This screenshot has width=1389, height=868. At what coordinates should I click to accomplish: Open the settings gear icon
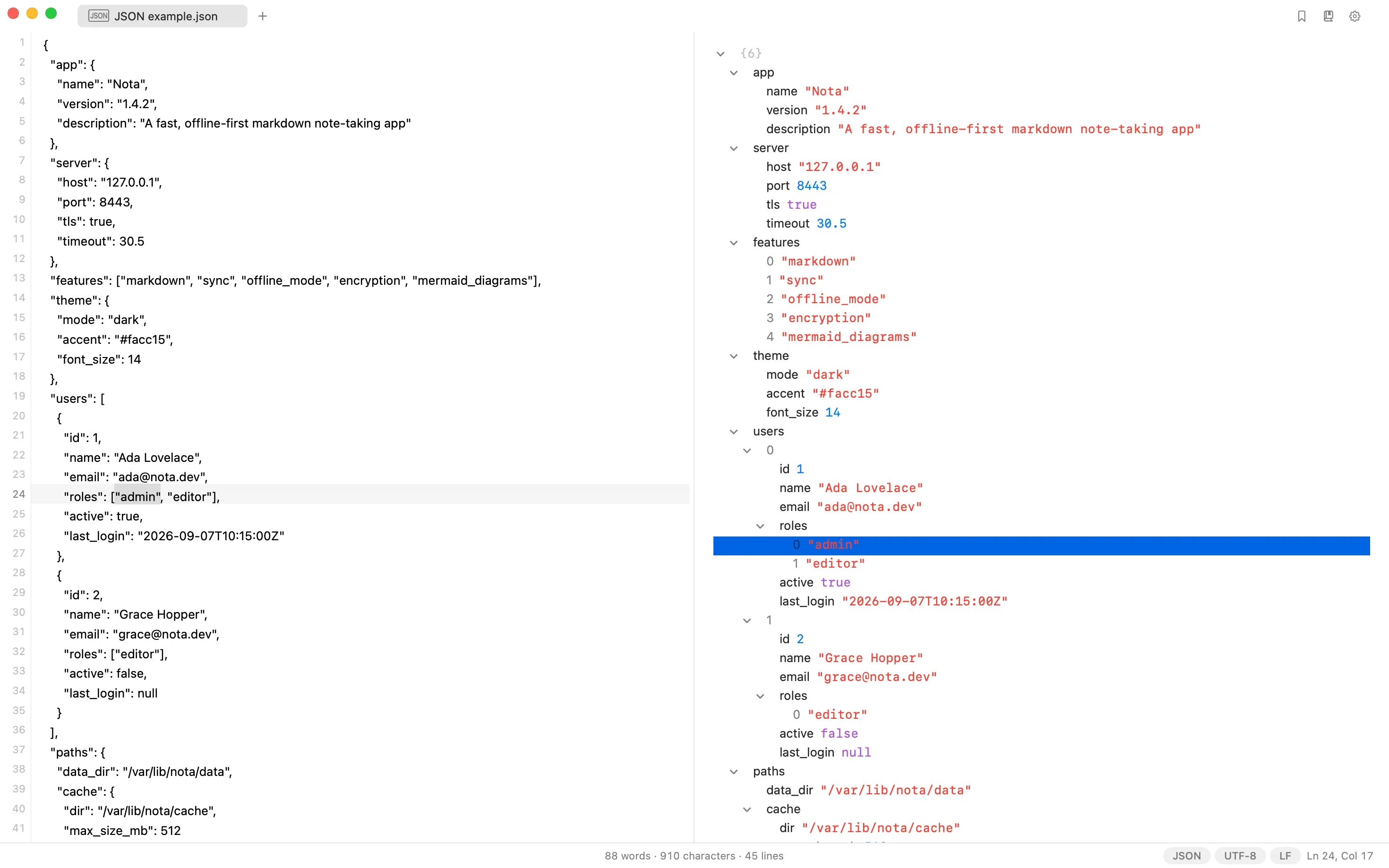point(1354,16)
